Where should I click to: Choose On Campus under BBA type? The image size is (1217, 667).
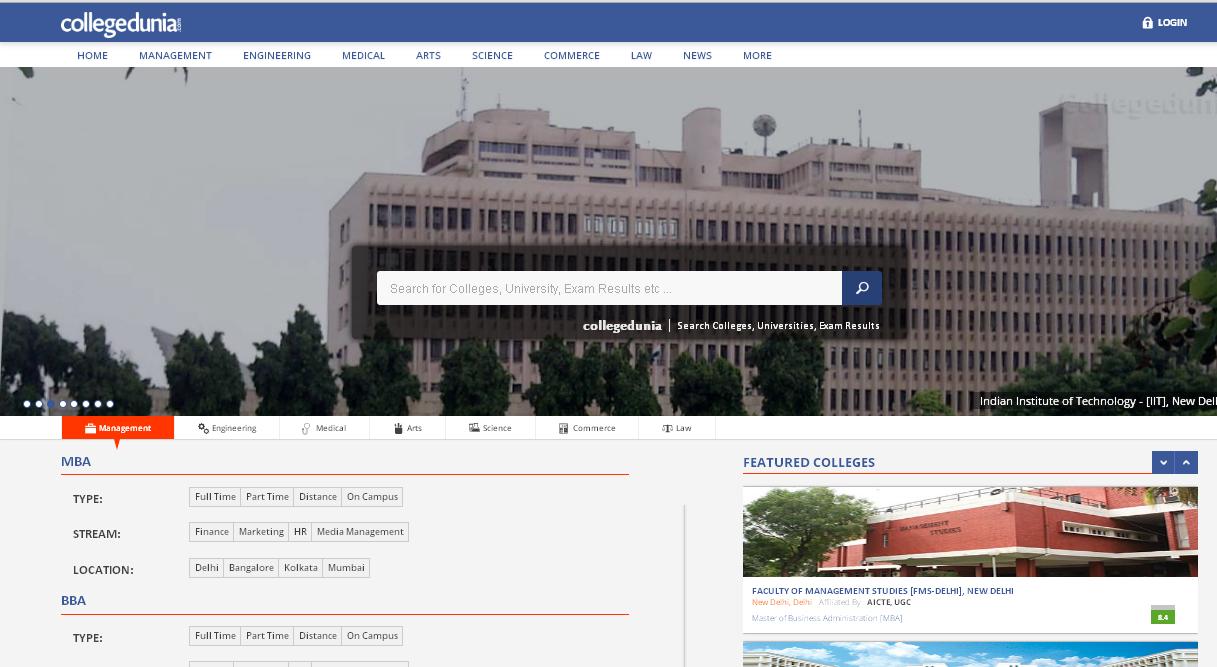(372, 636)
